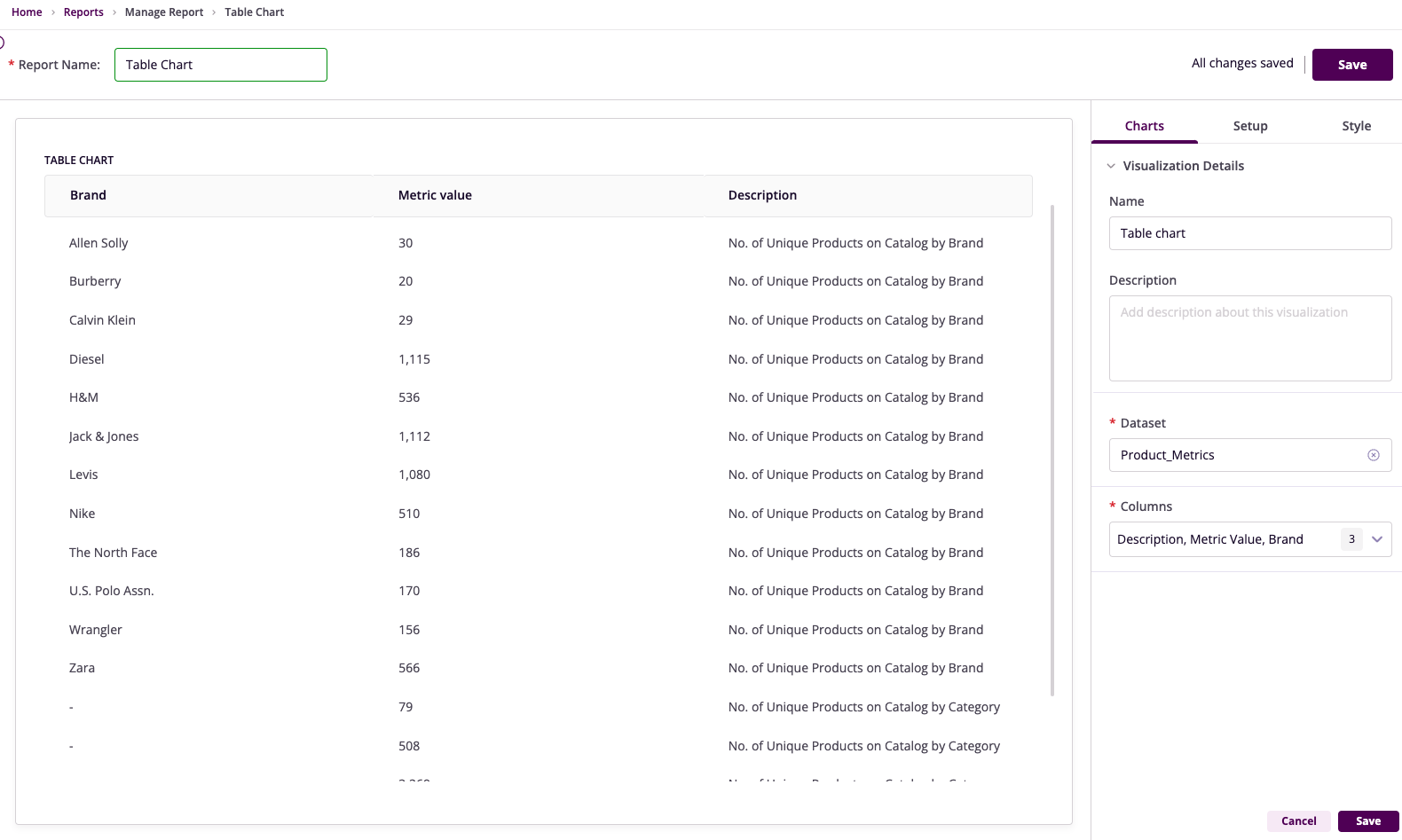The width and height of the screenshot is (1402, 840).
Task: Click the Report Name input field
Action: pos(220,65)
